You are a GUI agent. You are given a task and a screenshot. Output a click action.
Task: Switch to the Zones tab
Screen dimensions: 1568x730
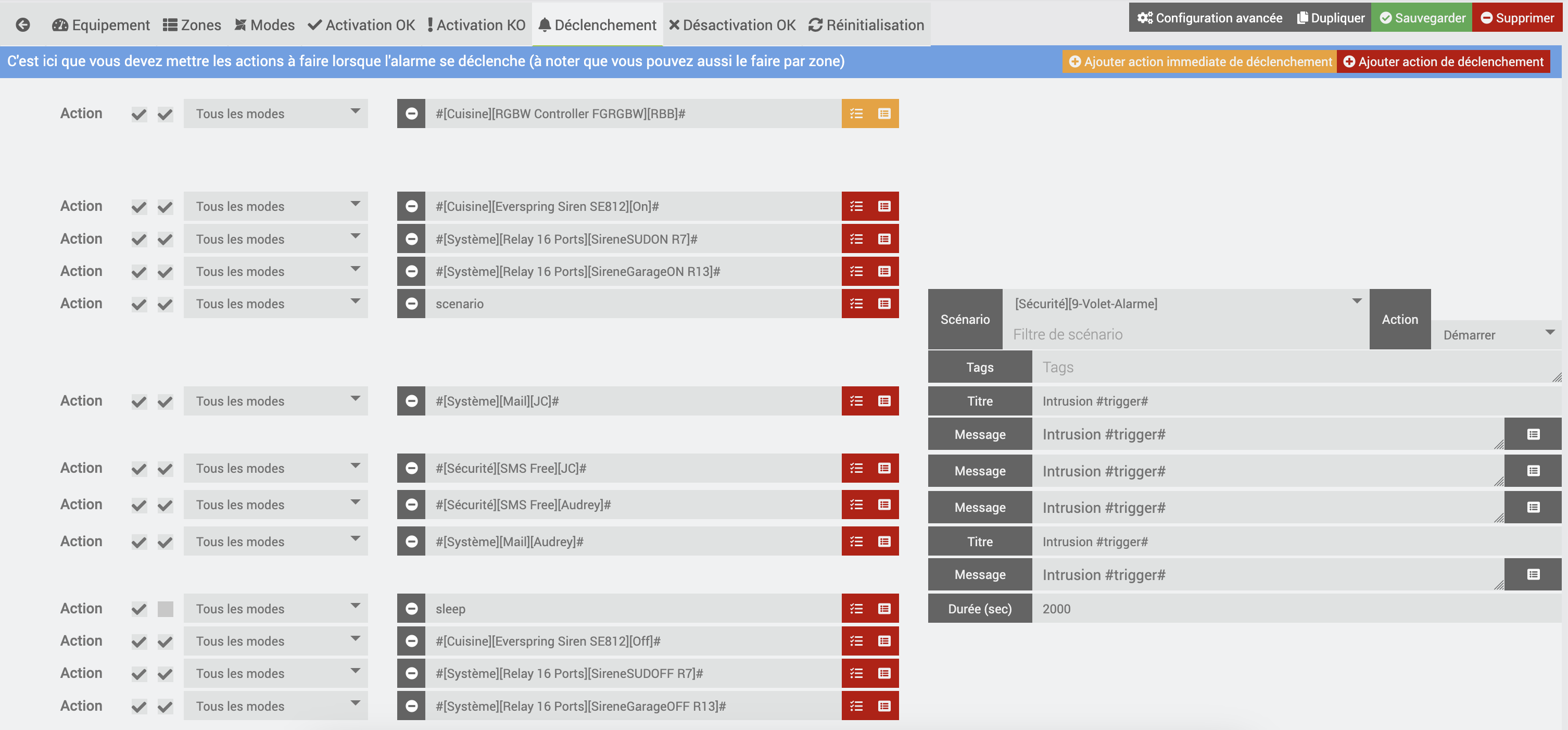(x=192, y=25)
